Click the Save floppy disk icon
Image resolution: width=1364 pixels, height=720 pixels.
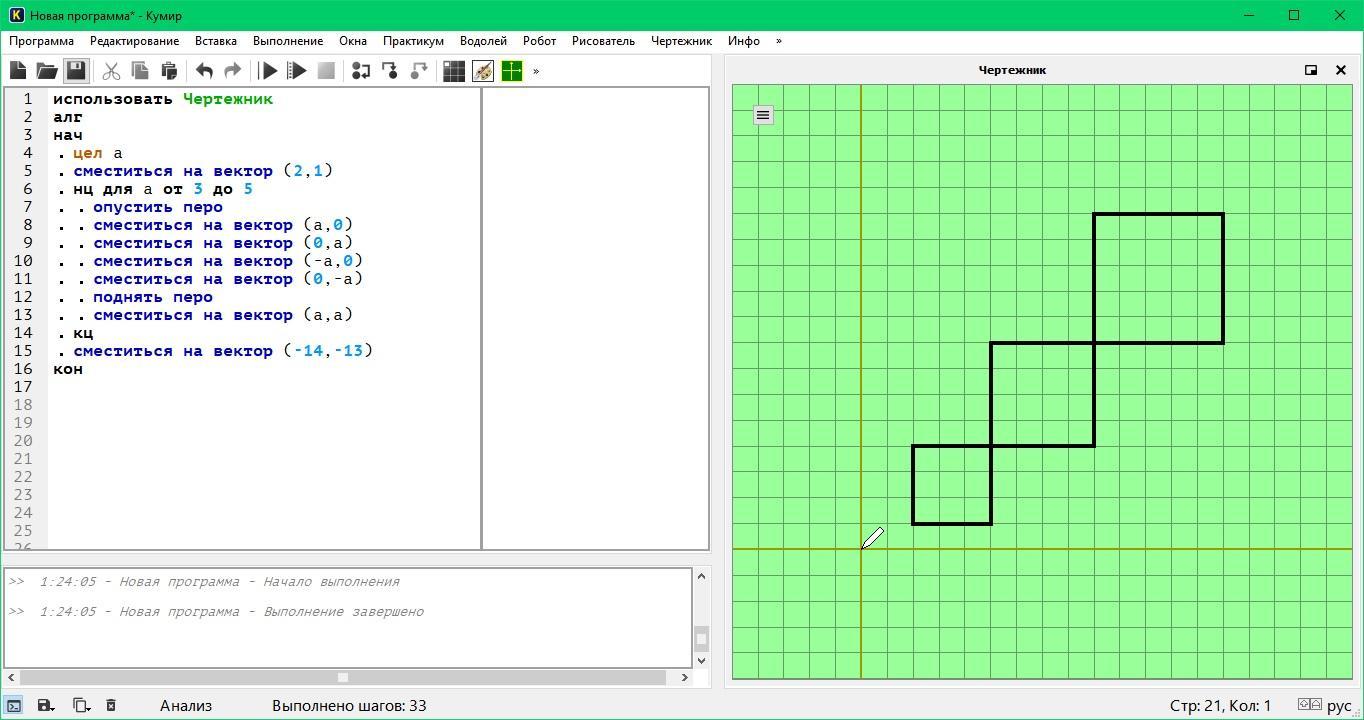76,71
